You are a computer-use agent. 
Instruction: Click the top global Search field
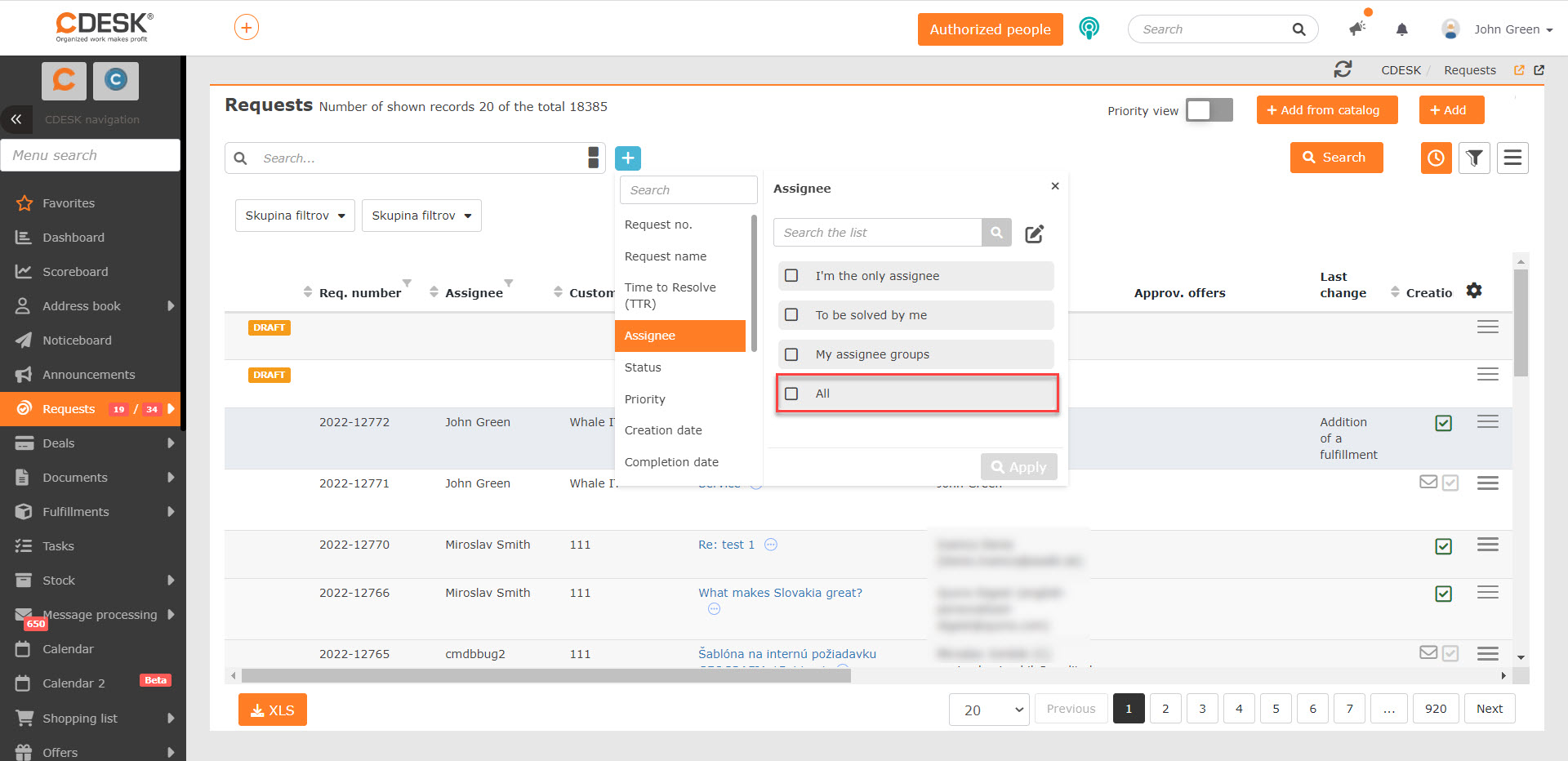point(1223,29)
